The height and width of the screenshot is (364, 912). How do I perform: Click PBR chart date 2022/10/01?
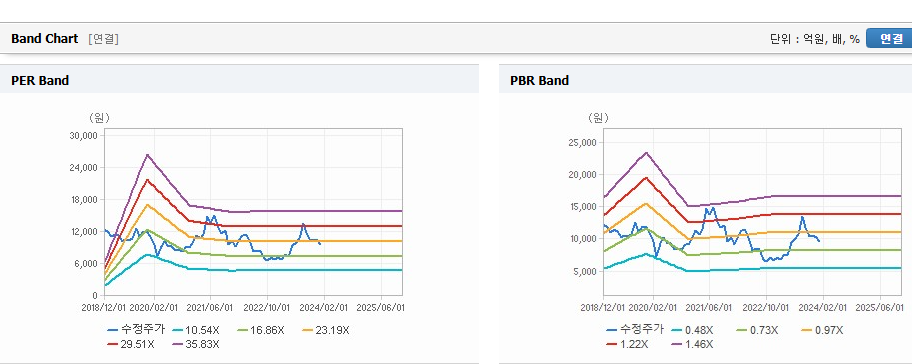[766, 307]
